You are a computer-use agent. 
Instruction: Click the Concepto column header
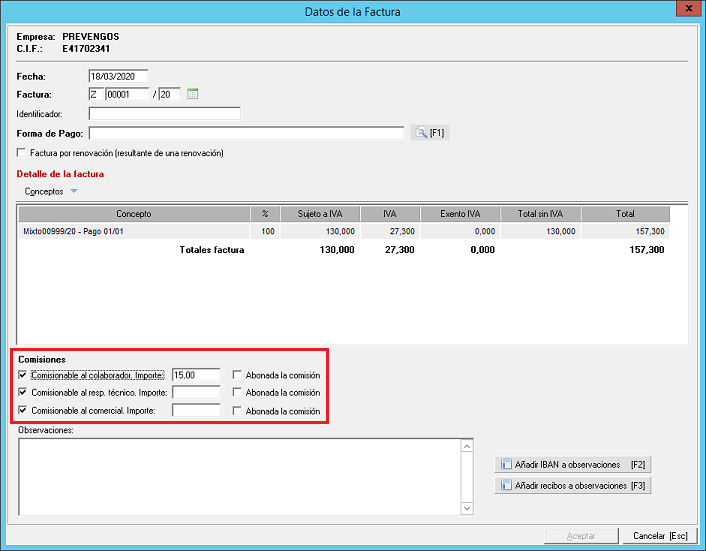click(134, 214)
